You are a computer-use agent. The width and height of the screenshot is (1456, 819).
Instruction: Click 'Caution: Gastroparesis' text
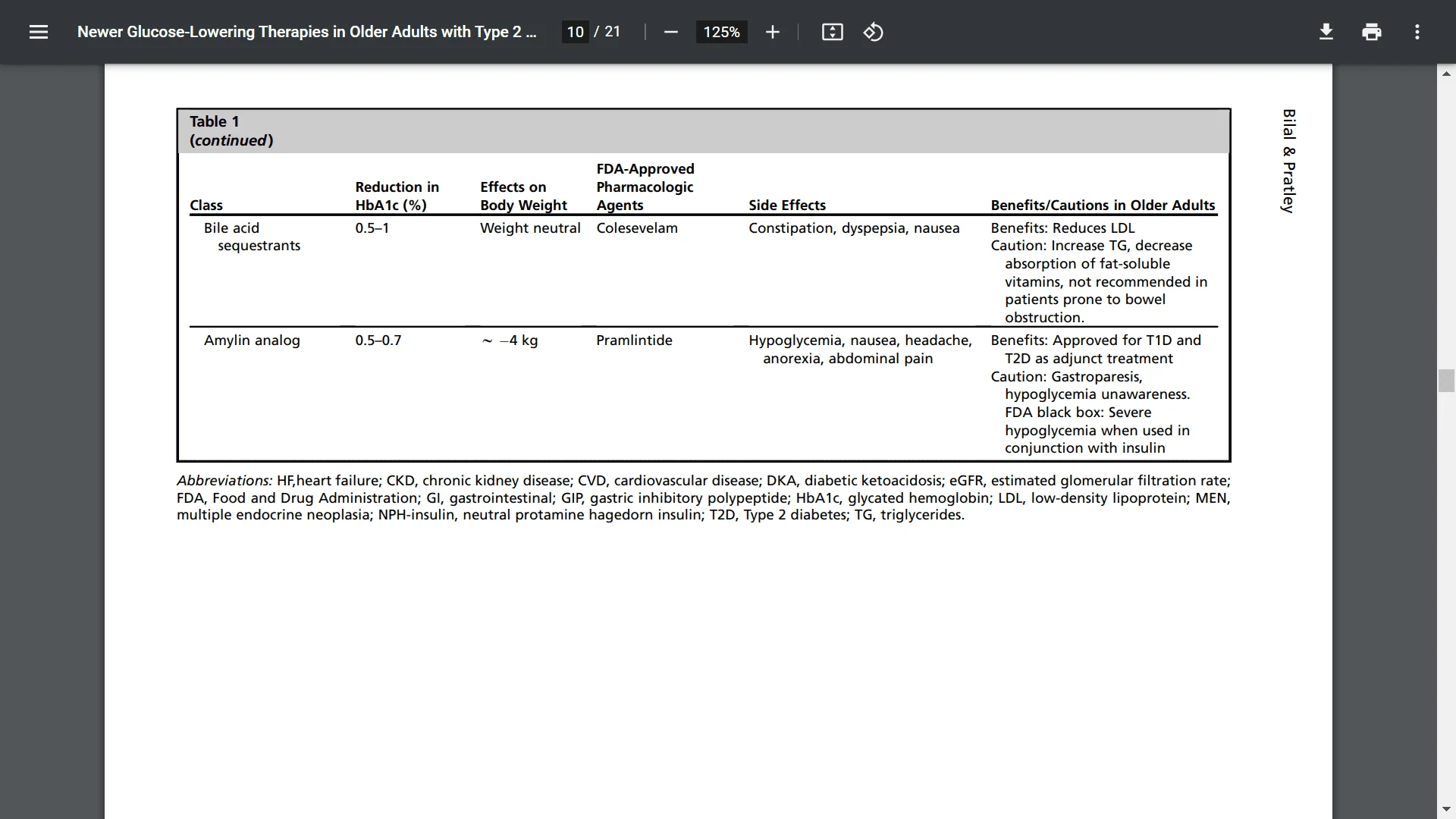point(1066,377)
